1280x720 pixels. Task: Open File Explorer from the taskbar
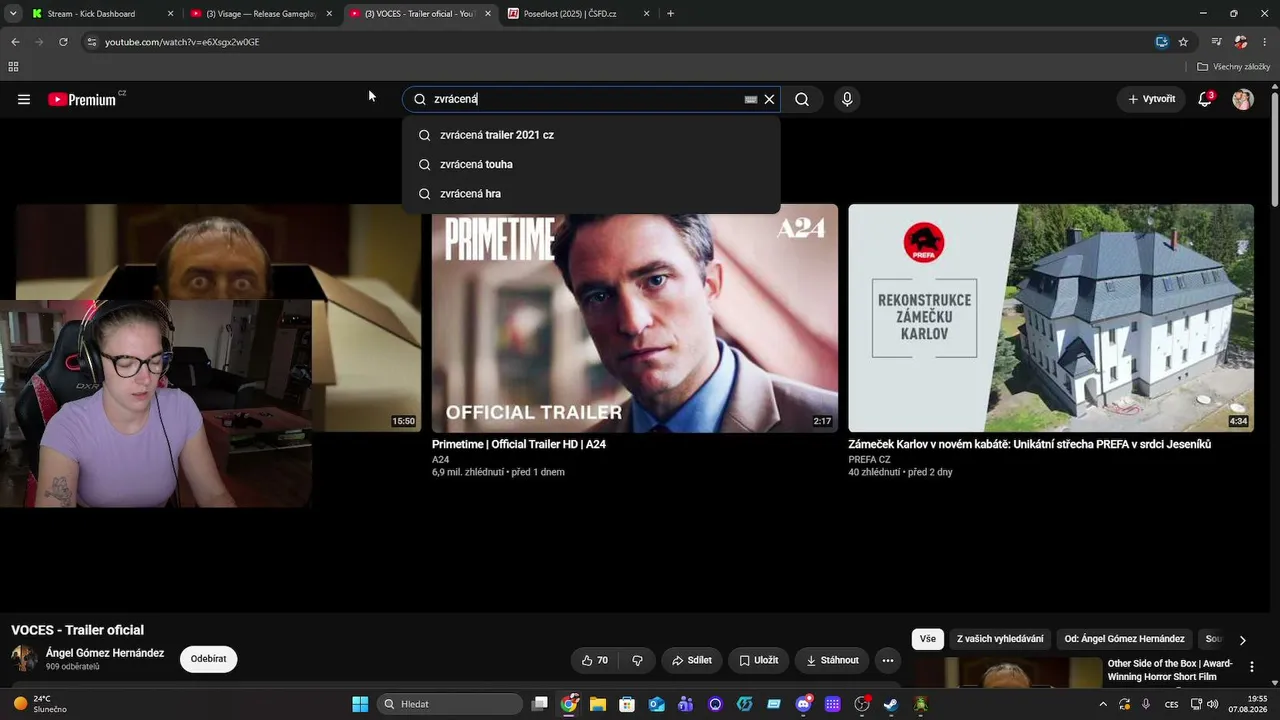coord(598,704)
